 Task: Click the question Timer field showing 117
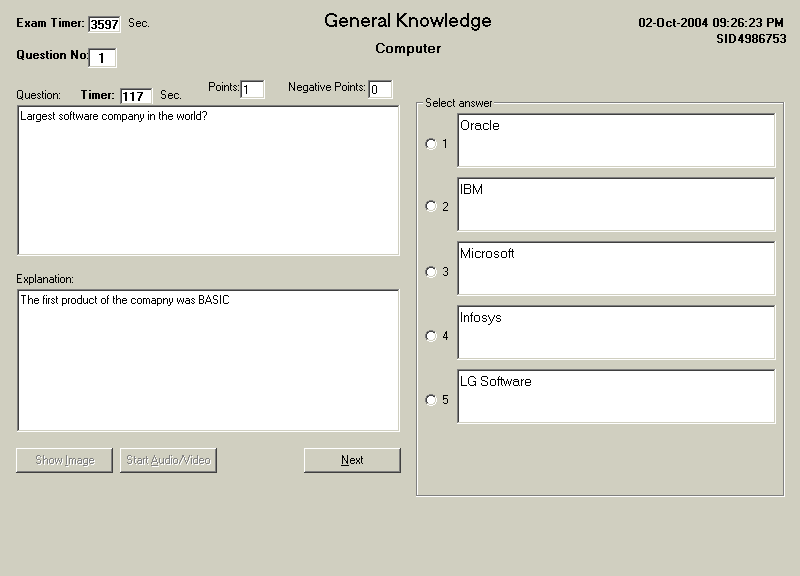point(135,96)
